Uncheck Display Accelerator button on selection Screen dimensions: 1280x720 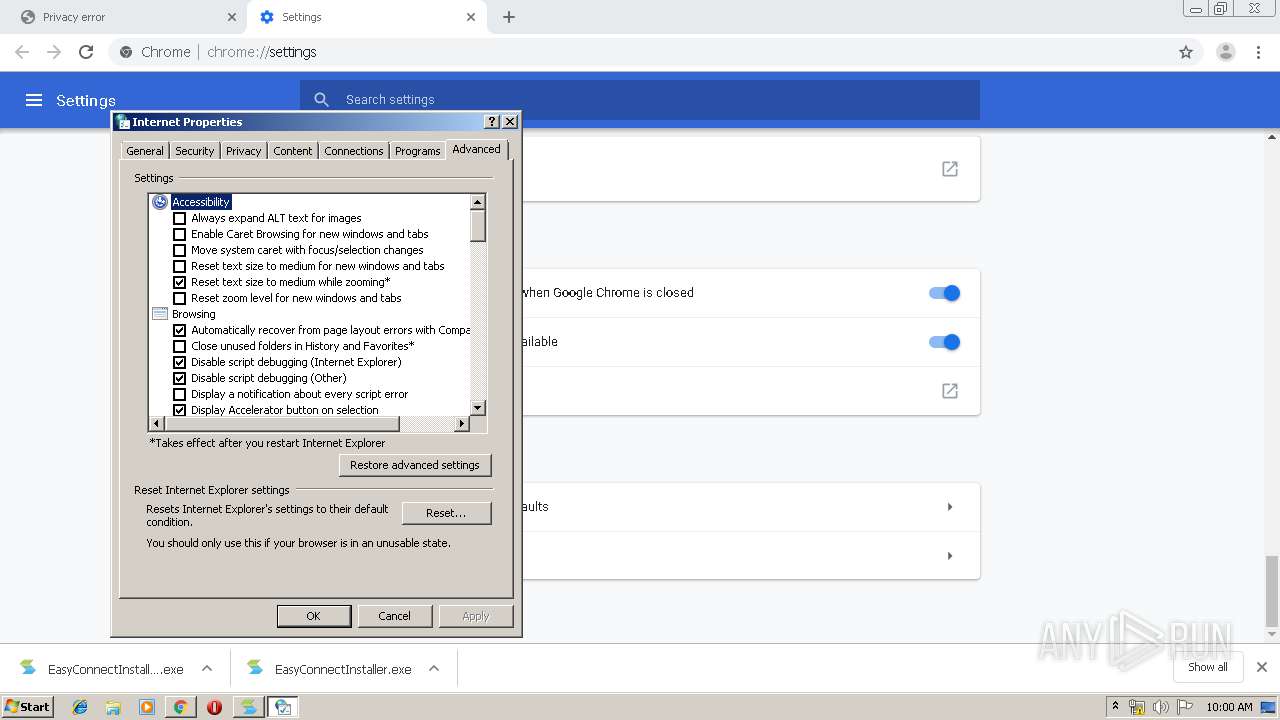pyautogui.click(x=180, y=410)
